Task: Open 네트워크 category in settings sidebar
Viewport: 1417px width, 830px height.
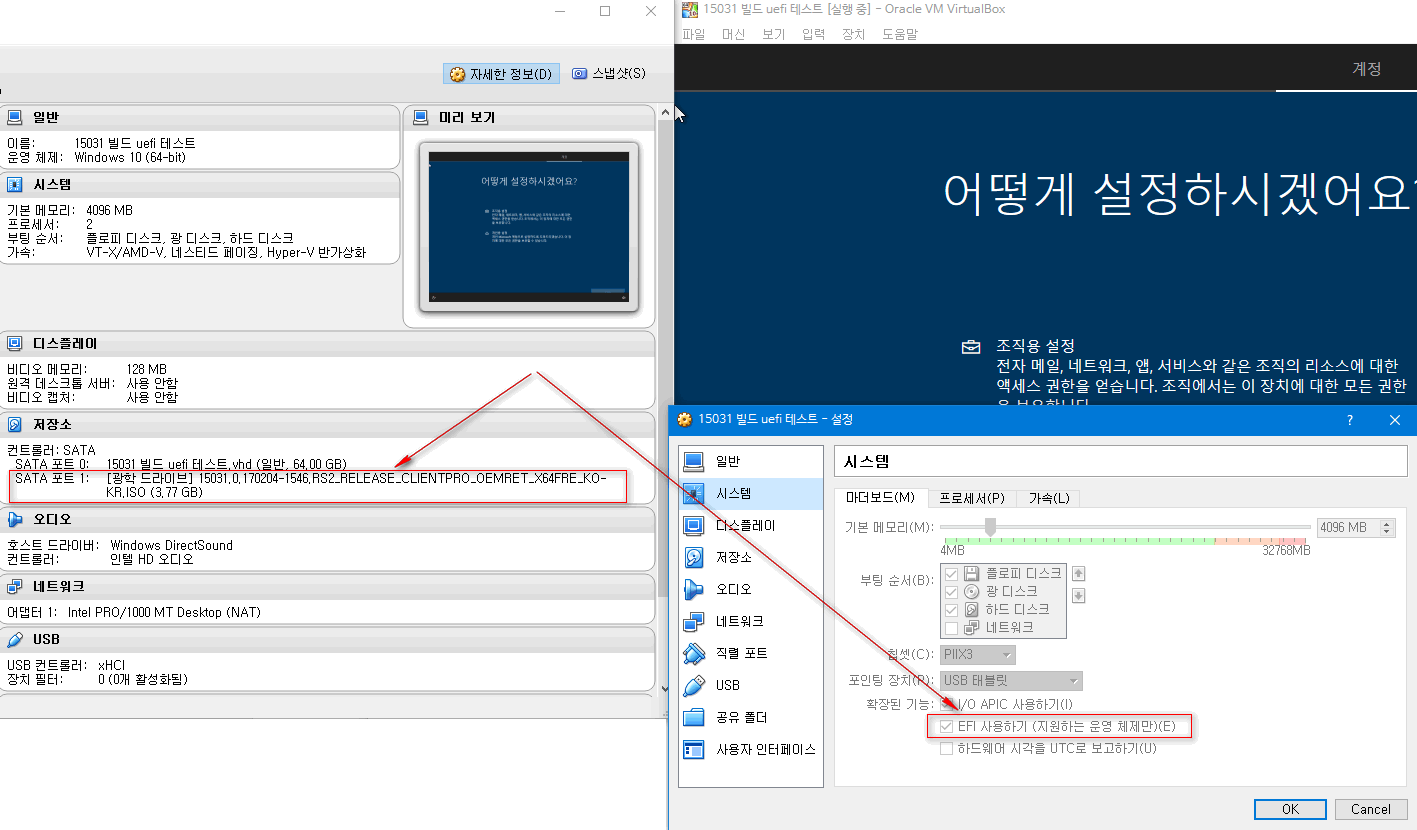Action: pyautogui.click(x=751, y=622)
